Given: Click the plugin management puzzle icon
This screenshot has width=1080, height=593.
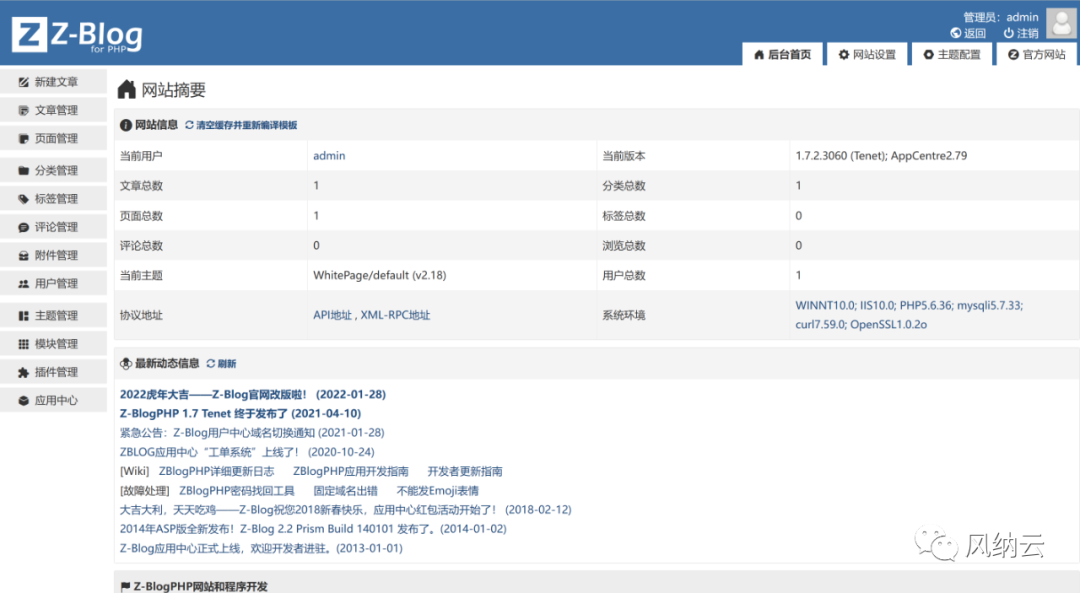Looking at the screenshot, I should click(23, 372).
